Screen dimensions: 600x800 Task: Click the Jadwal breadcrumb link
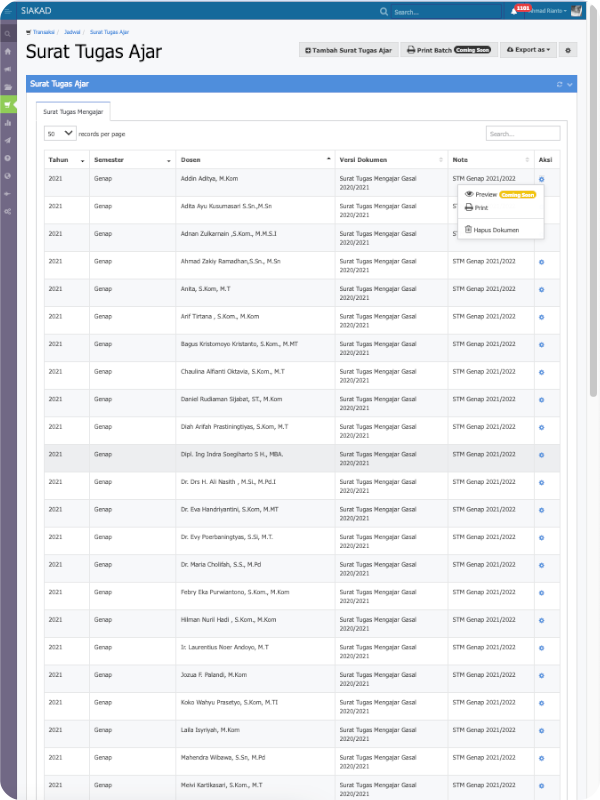72,32
